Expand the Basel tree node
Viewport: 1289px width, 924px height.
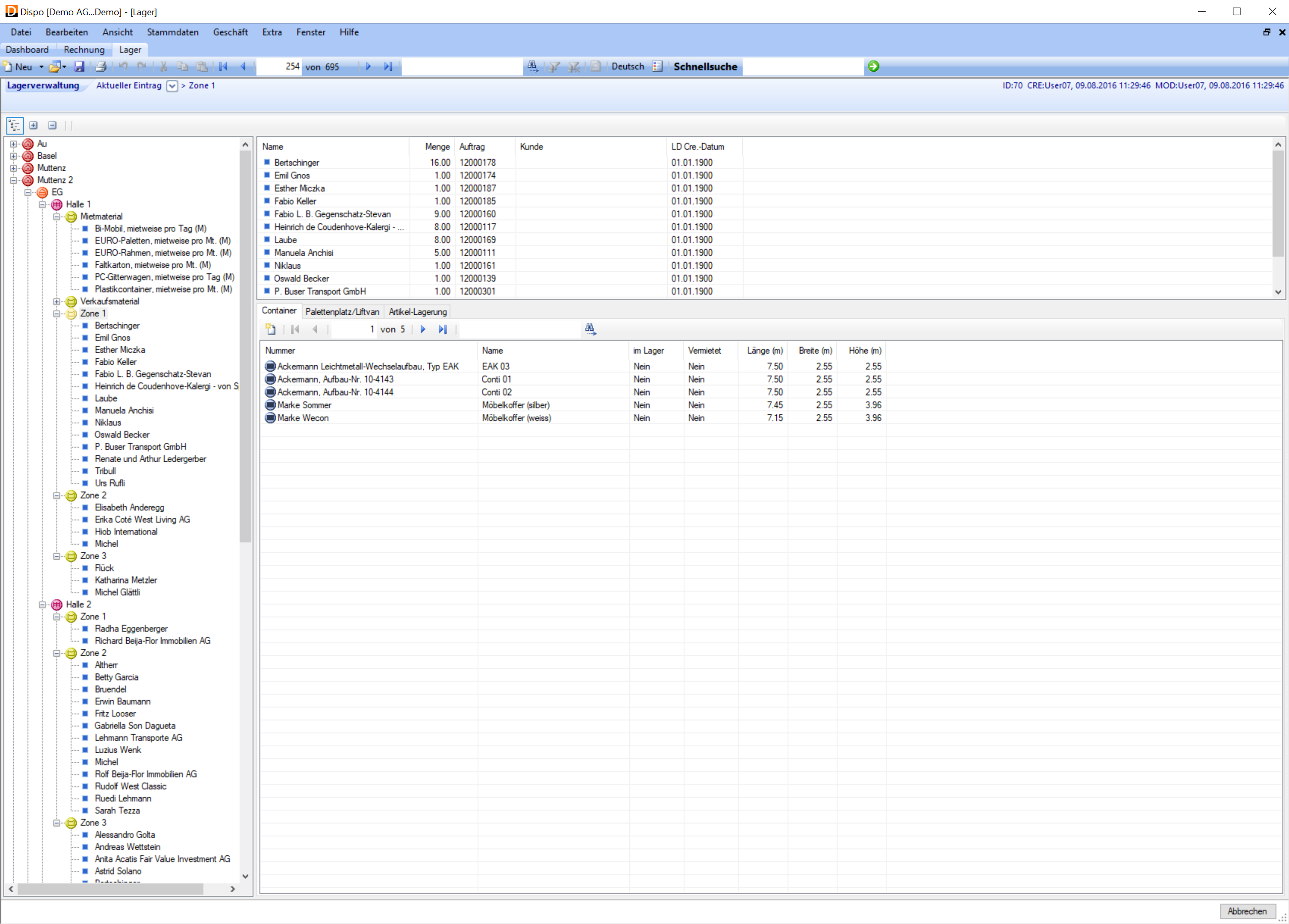coord(14,156)
